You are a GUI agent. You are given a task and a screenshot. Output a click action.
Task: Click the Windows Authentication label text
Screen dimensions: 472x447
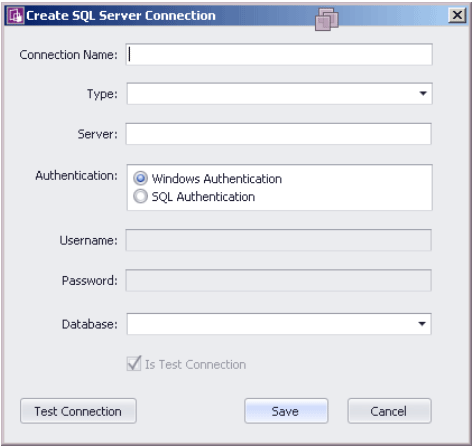point(217,179)
